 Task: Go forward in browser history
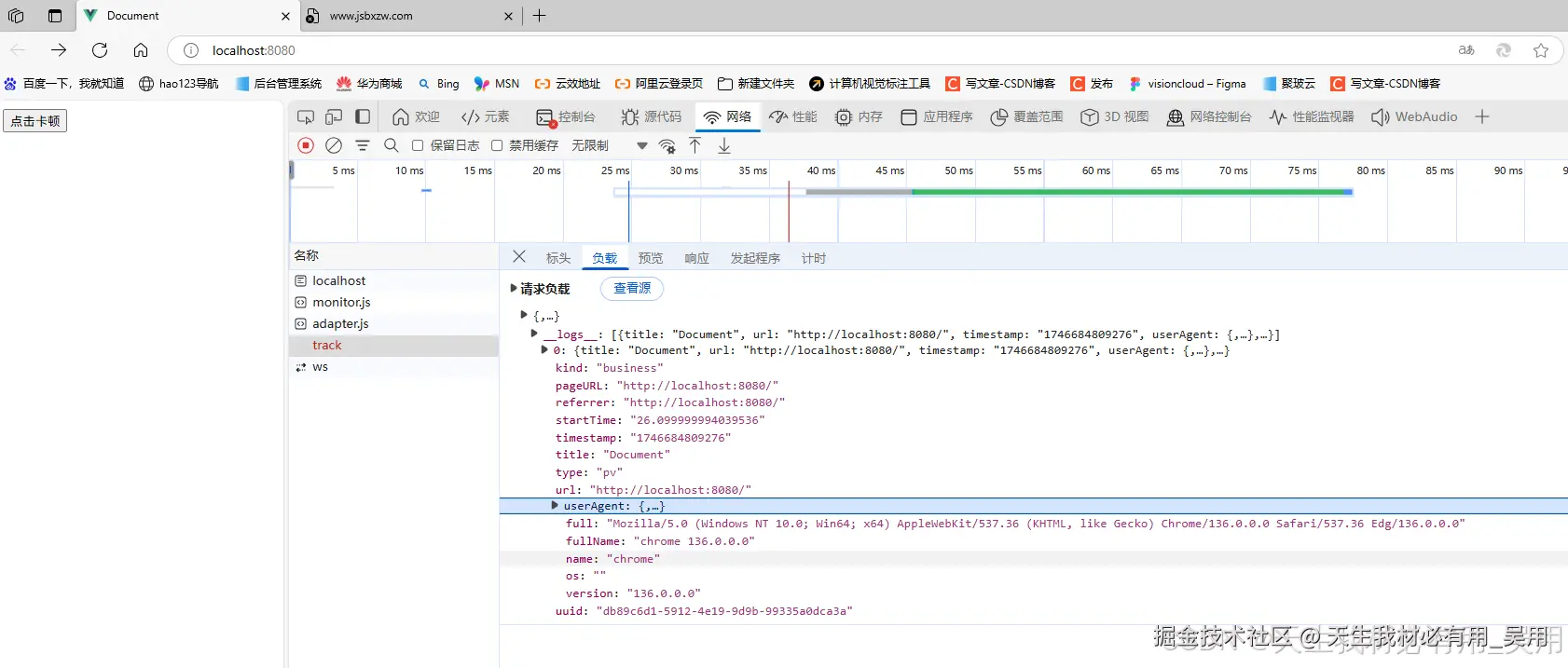59,50
